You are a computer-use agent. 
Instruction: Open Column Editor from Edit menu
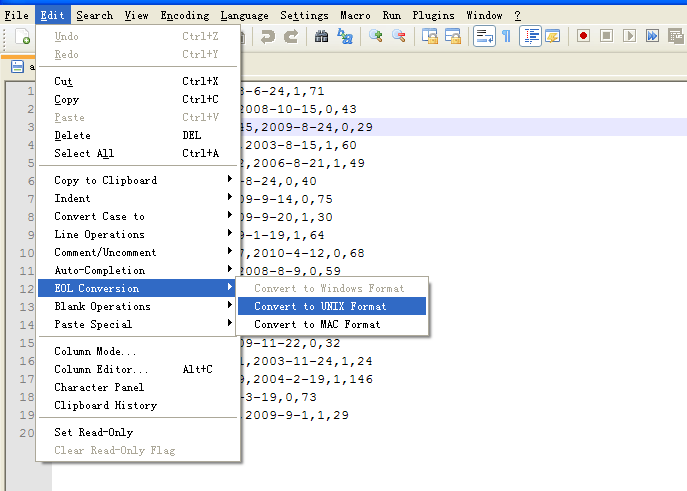(x=100, y=369)
